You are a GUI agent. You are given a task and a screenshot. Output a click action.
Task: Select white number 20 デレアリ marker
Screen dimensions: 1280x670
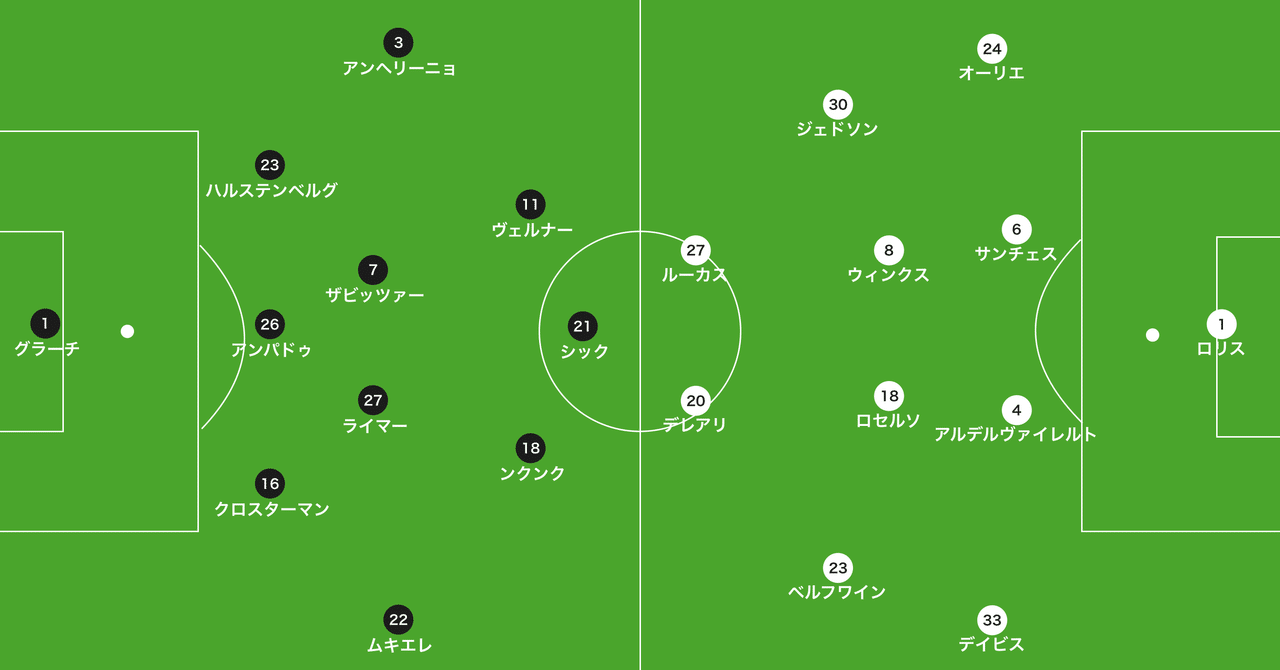[696, 401]
